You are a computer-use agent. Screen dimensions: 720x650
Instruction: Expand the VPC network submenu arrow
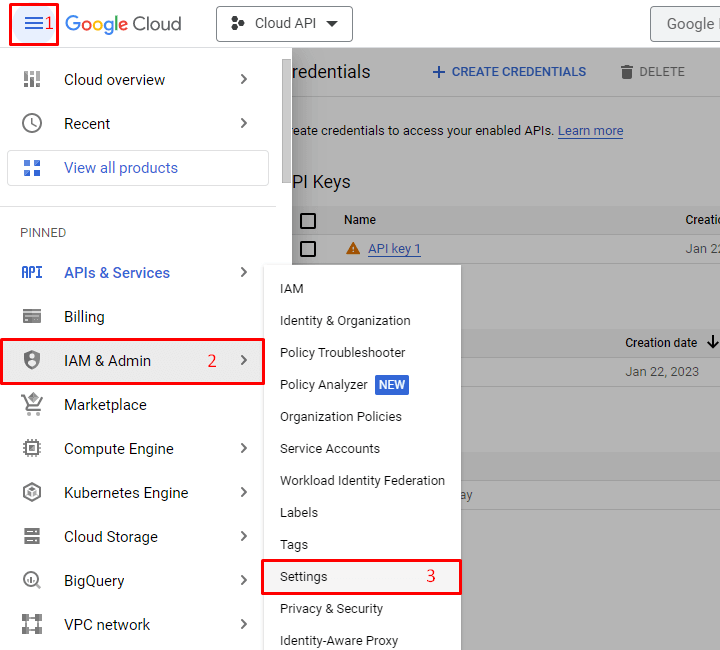tap(243, 624)
